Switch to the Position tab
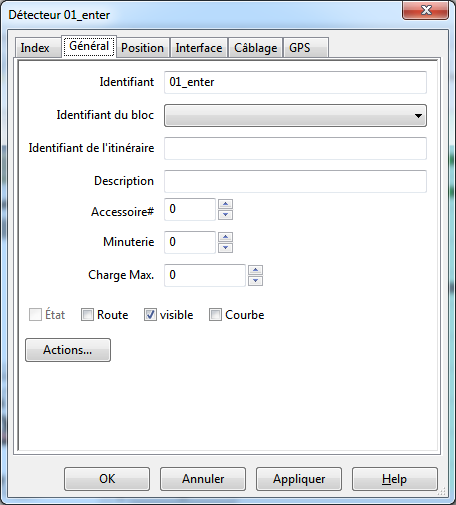This screenshot has width=456, height=505. click(142, 48)
